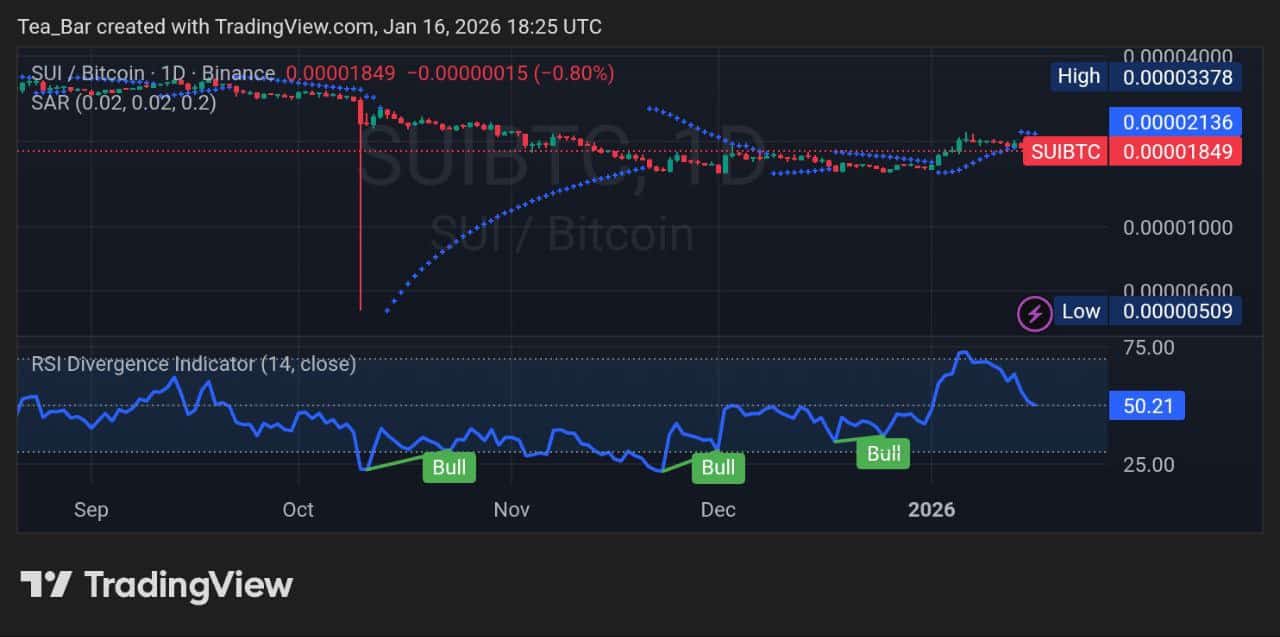Image resolution: width=1280 pixels, height=637 pixels.
Task: Open the SUI / Bitcoin chart title
Action: [x=85, y=73]
